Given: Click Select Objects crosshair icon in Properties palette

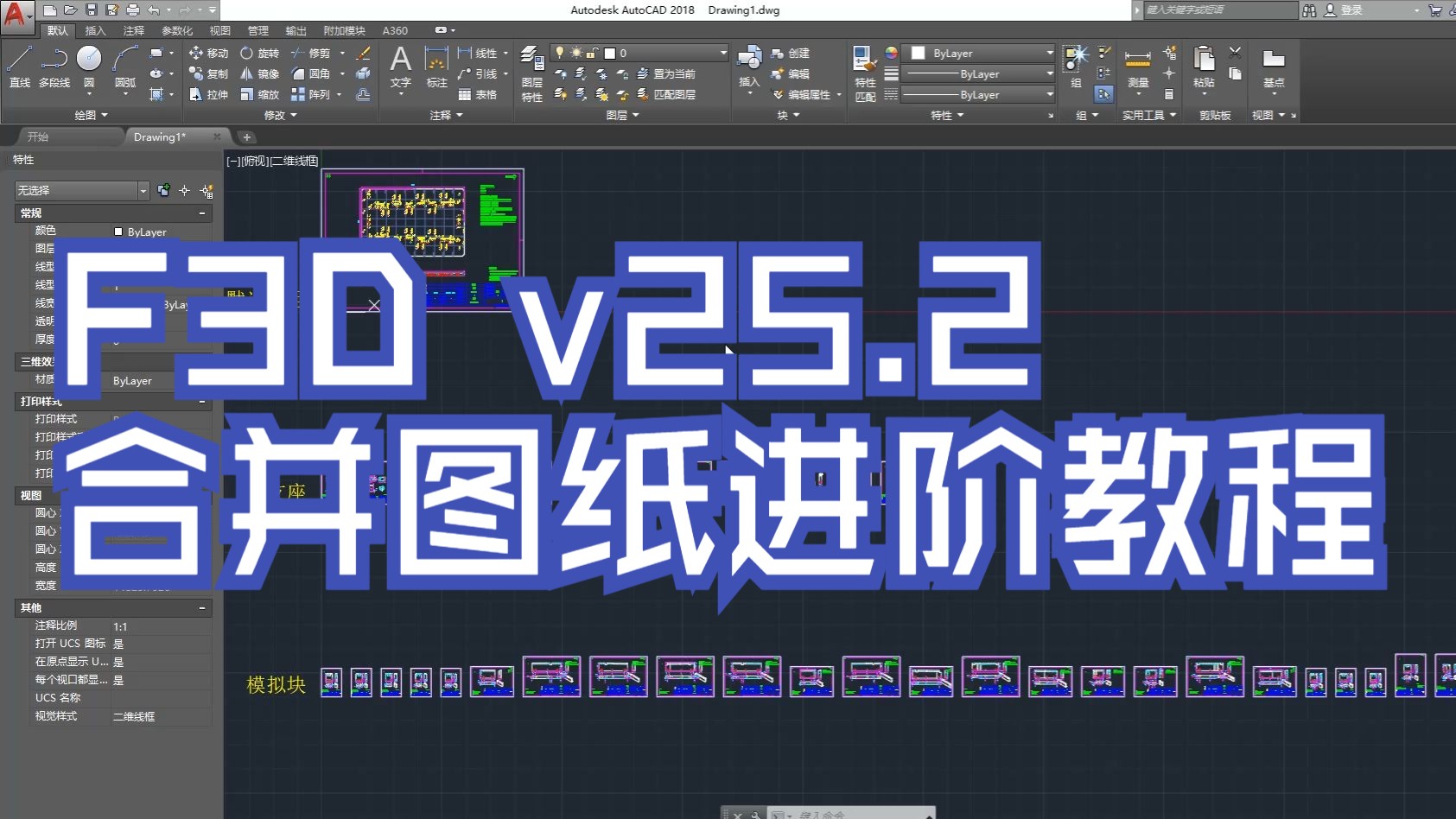Looking at the screenshot, I should pyautogui.click(x=184, y=190).
